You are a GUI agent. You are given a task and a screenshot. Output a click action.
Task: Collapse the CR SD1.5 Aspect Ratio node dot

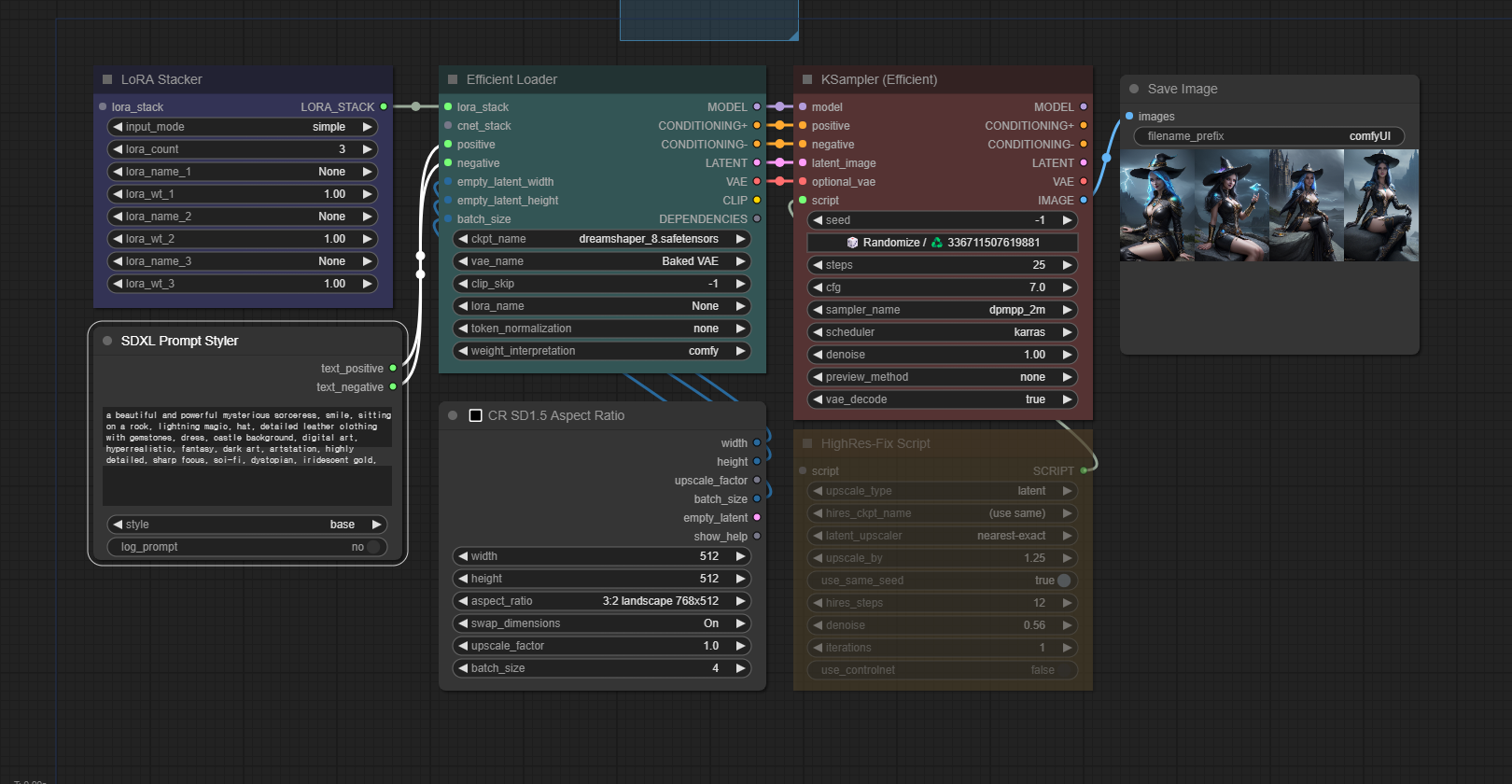pyautogui.click(x=453, y=415)
